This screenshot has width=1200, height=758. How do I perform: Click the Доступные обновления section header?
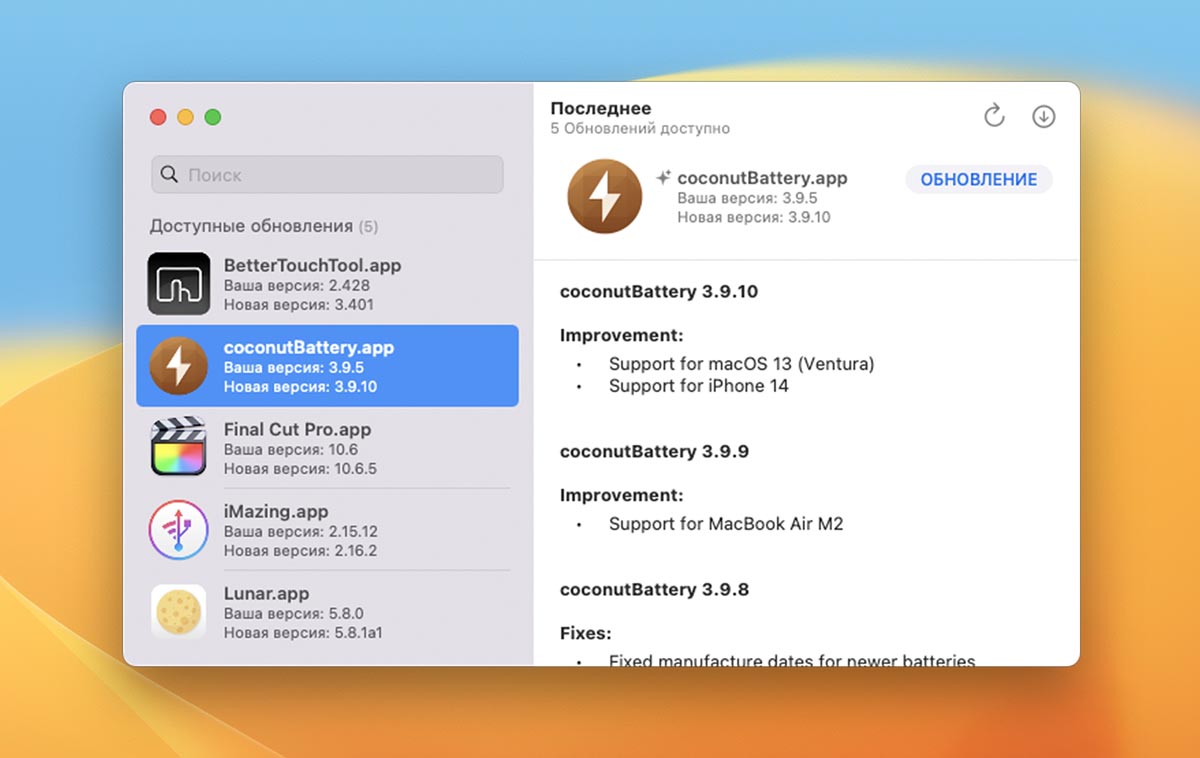(264, 226)
